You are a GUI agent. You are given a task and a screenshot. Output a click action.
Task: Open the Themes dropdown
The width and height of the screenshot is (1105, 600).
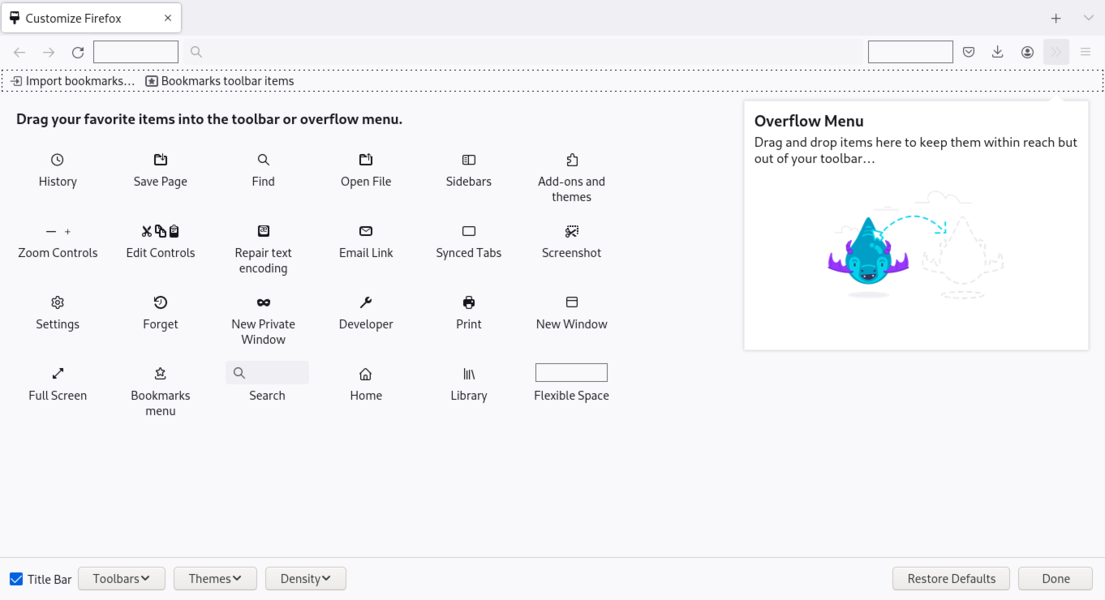coord(215,578)
